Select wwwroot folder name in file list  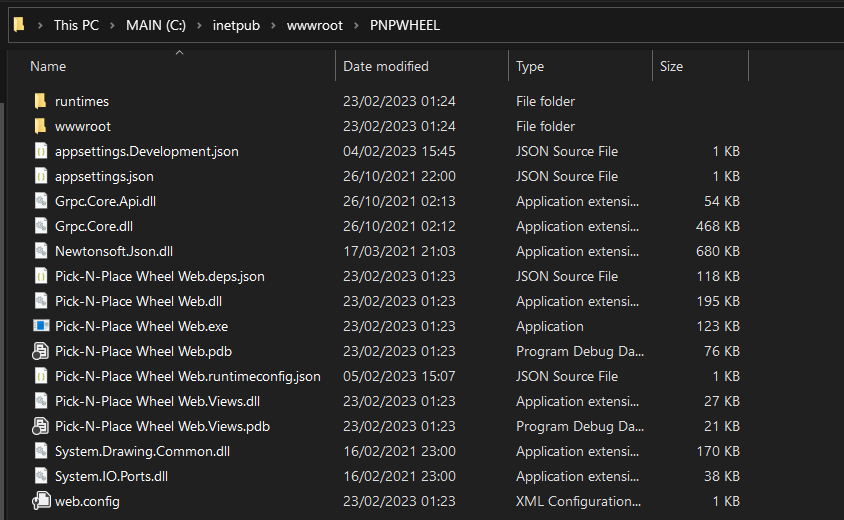point(83,127)
